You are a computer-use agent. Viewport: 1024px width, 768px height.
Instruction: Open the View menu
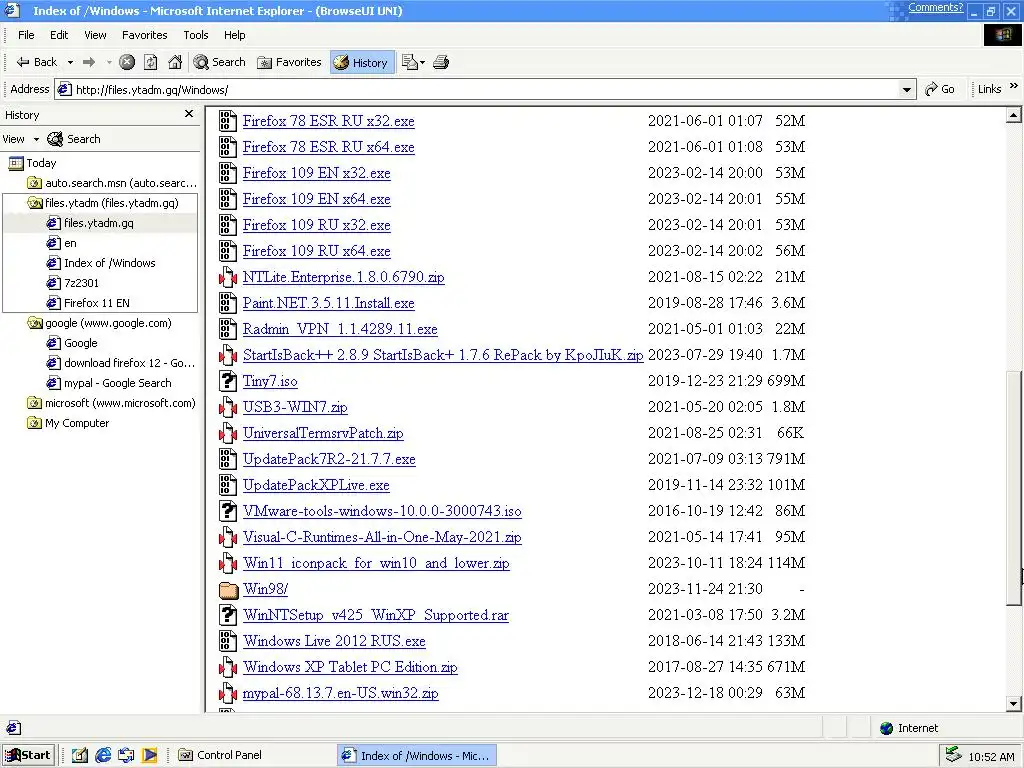95,35
